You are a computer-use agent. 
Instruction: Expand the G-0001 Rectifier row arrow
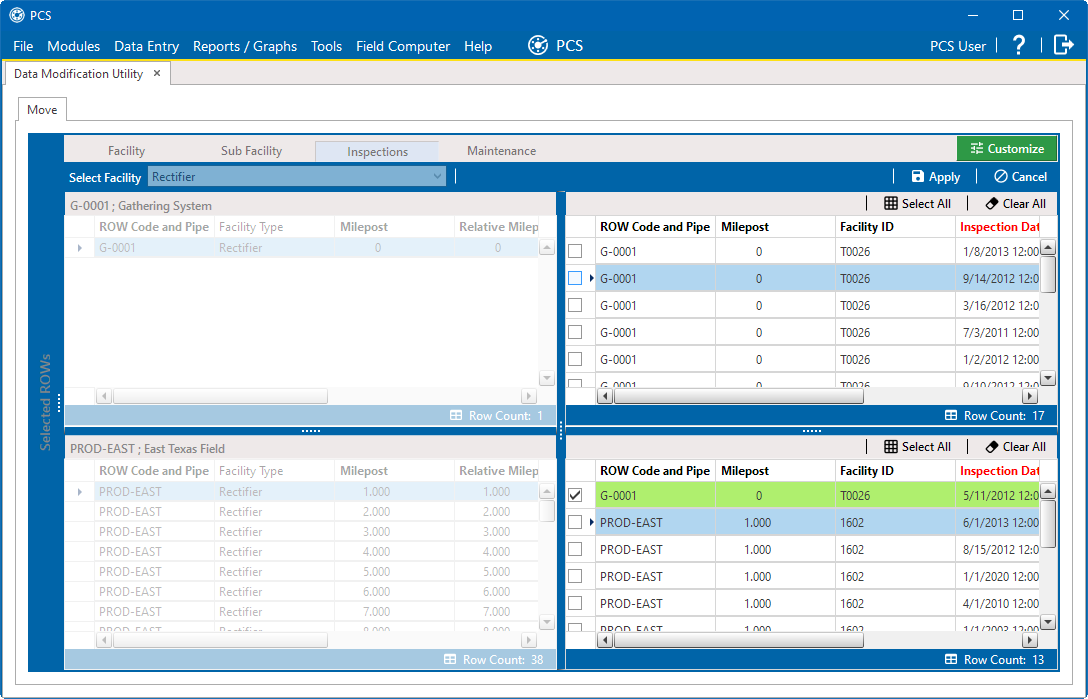80,248
